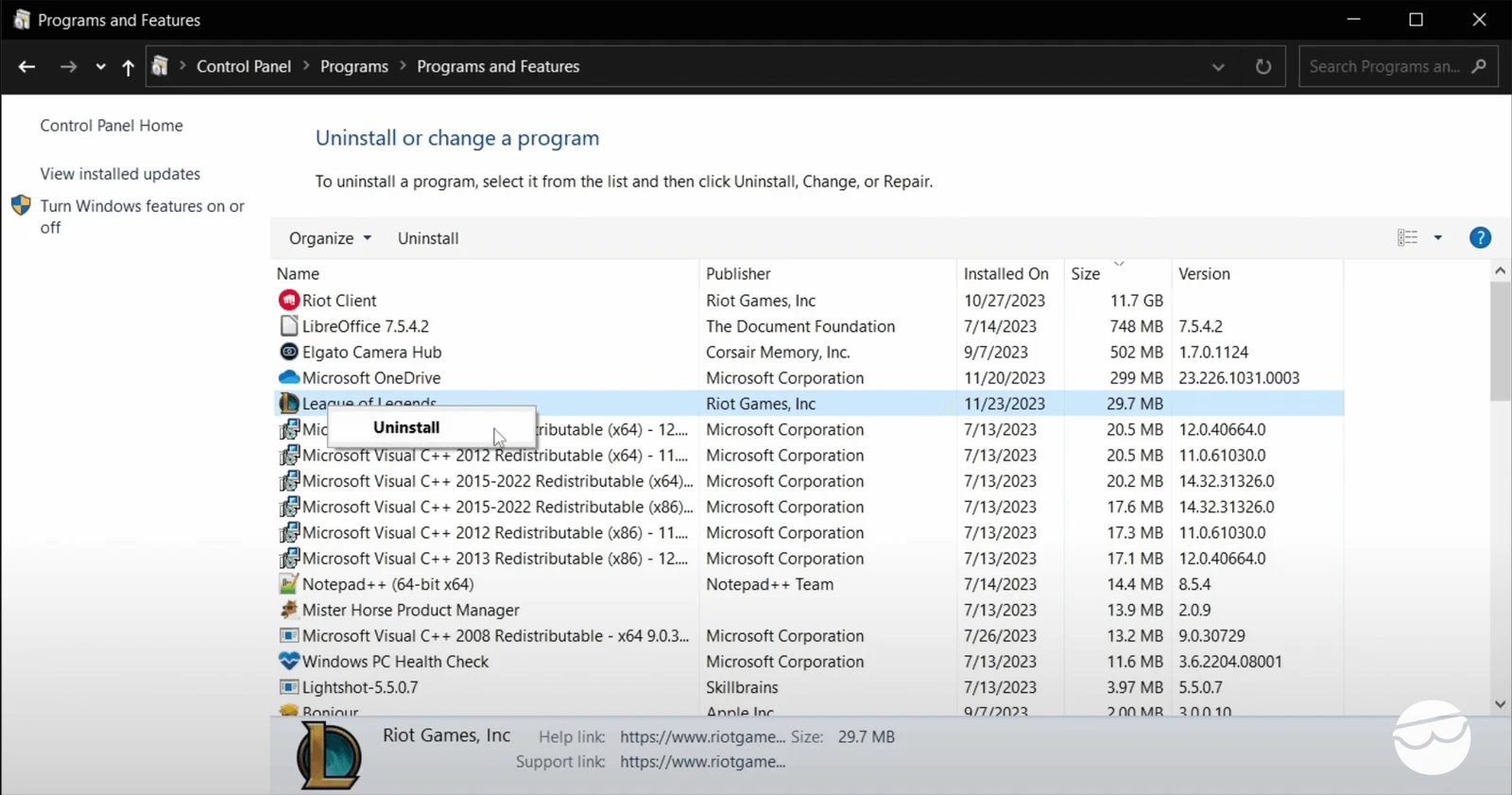Click the 23.226.1031.0003 version cell
Screen dimensions: 1512x795
(x=1239, y=378)
